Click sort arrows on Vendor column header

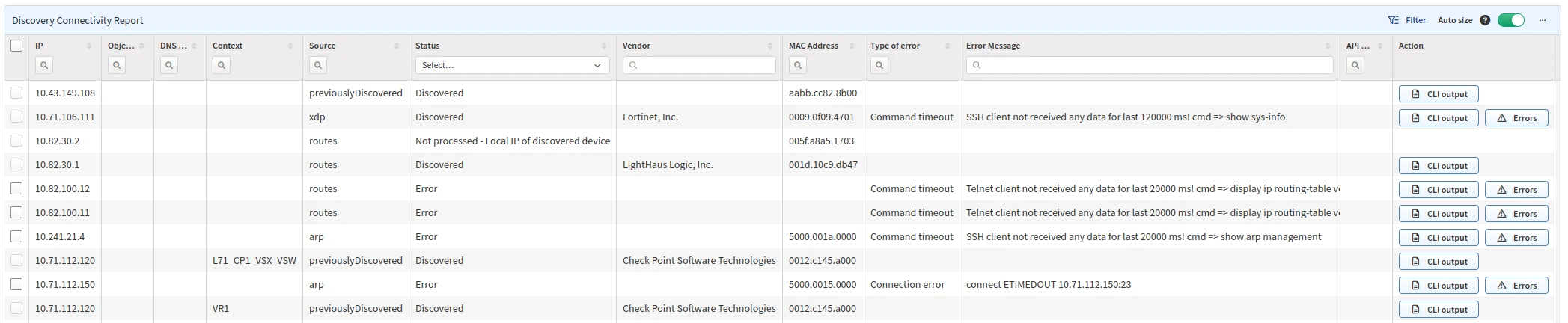coord(770,46)
